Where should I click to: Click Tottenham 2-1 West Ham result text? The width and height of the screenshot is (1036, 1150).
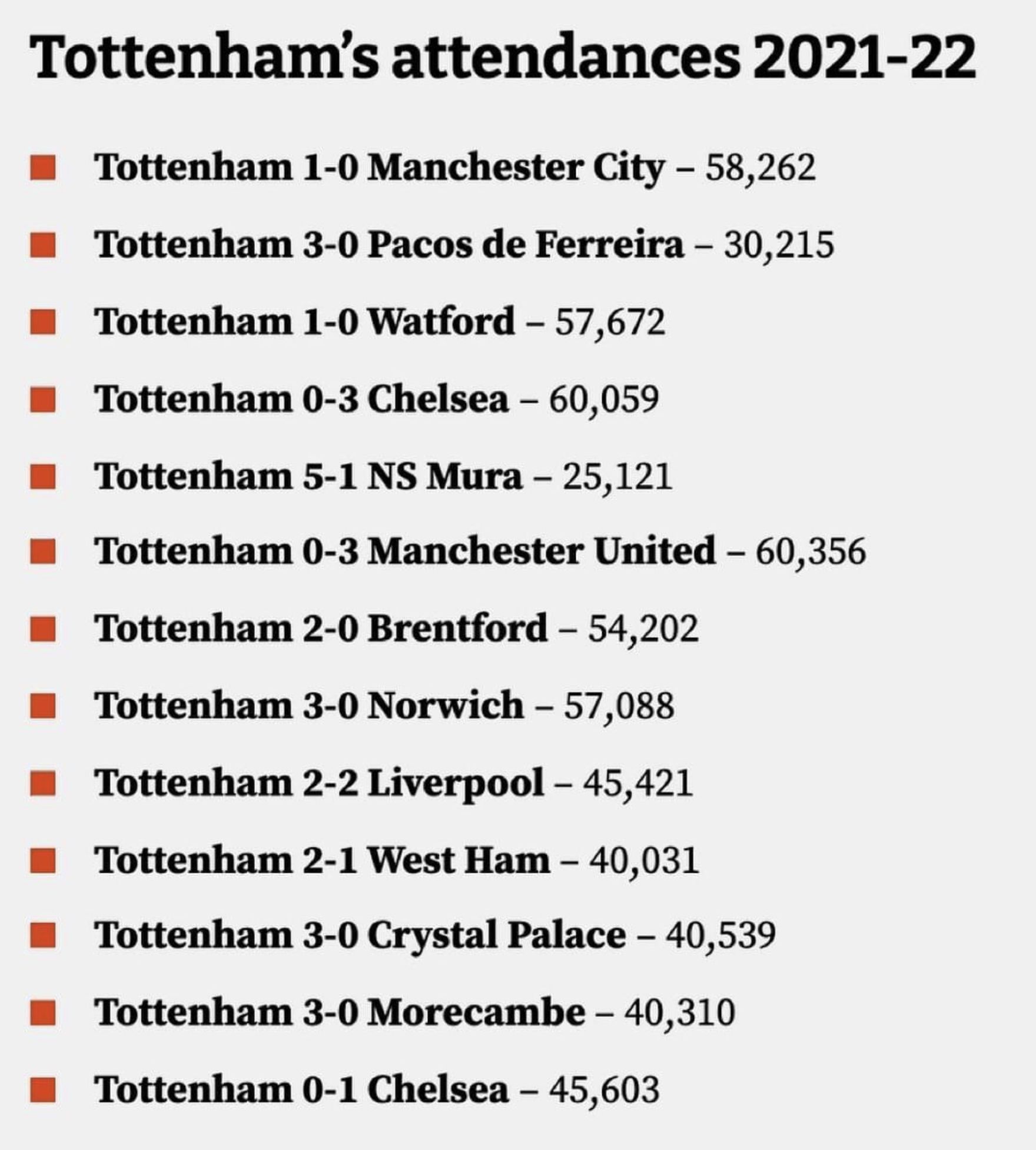322,860
